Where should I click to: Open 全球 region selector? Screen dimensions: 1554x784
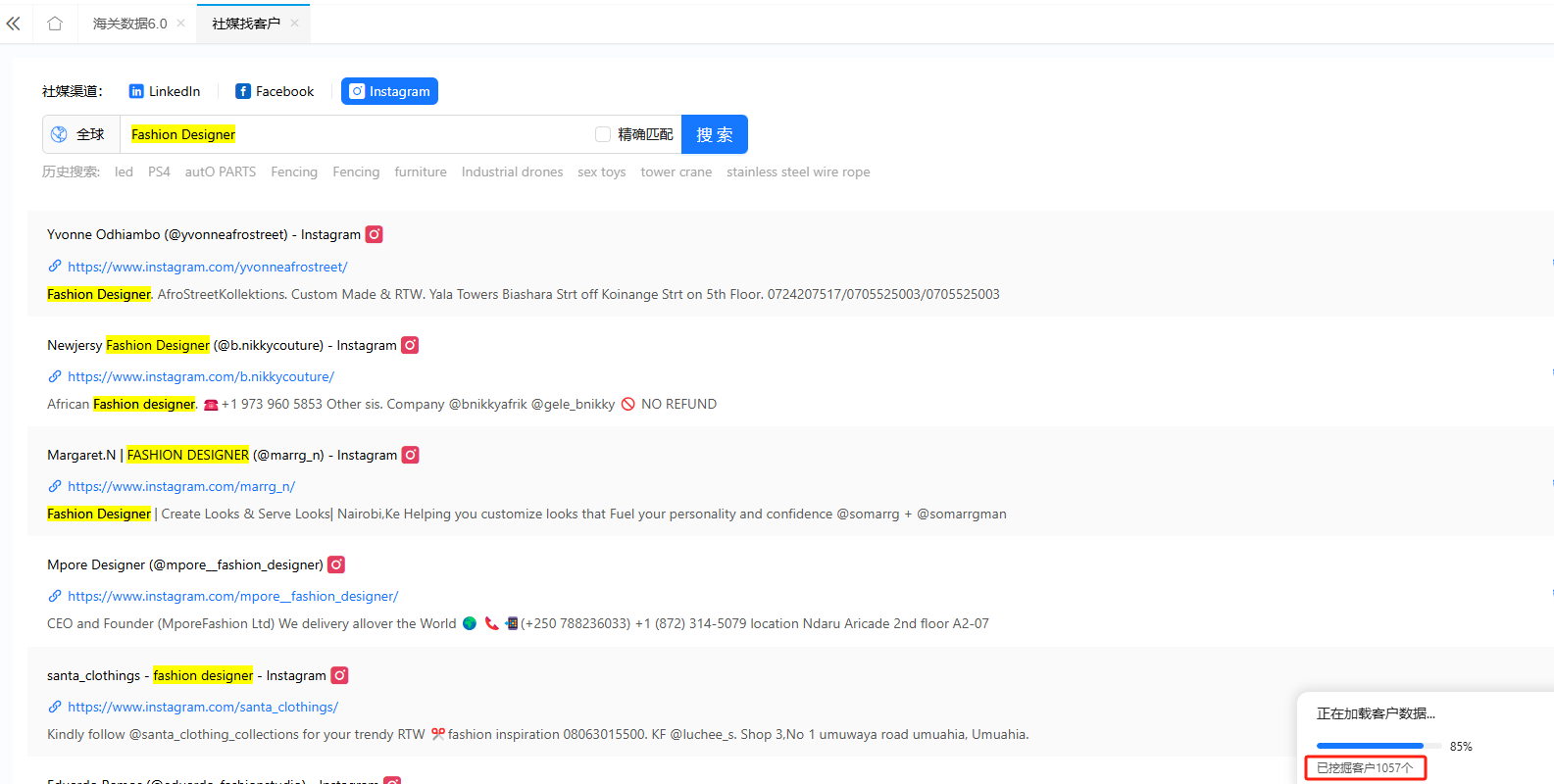[81, 134]
